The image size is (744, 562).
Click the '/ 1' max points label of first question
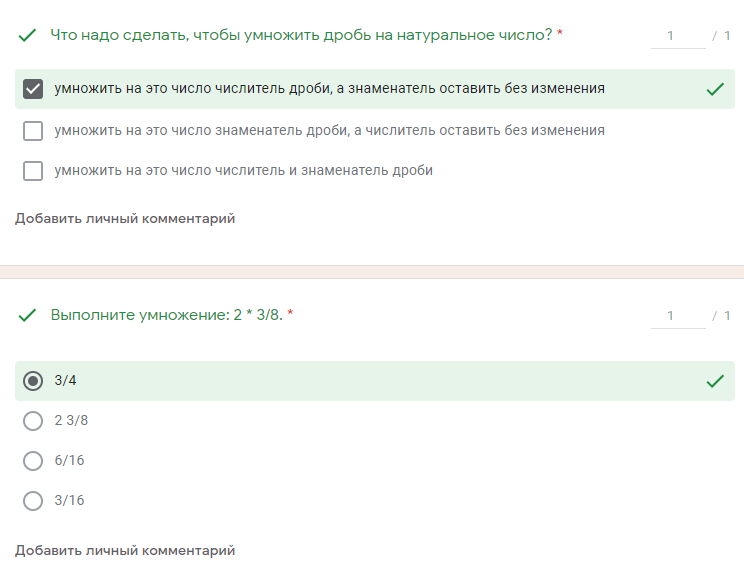(721, 36)
